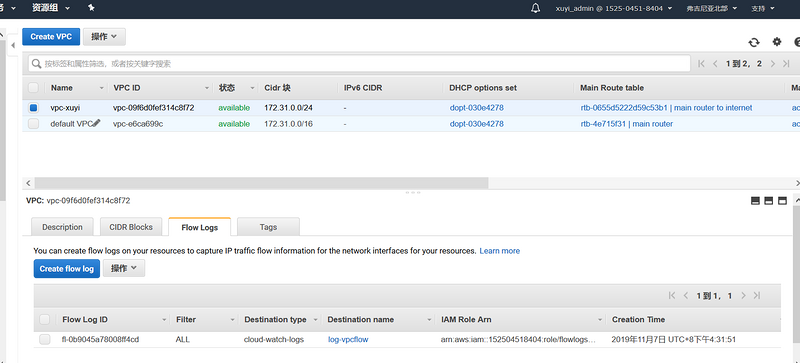Image resolution: width=800 pixels, height=363 pixels.
Task: Go to first page in VPC pagination
Action: coord(702,63)
